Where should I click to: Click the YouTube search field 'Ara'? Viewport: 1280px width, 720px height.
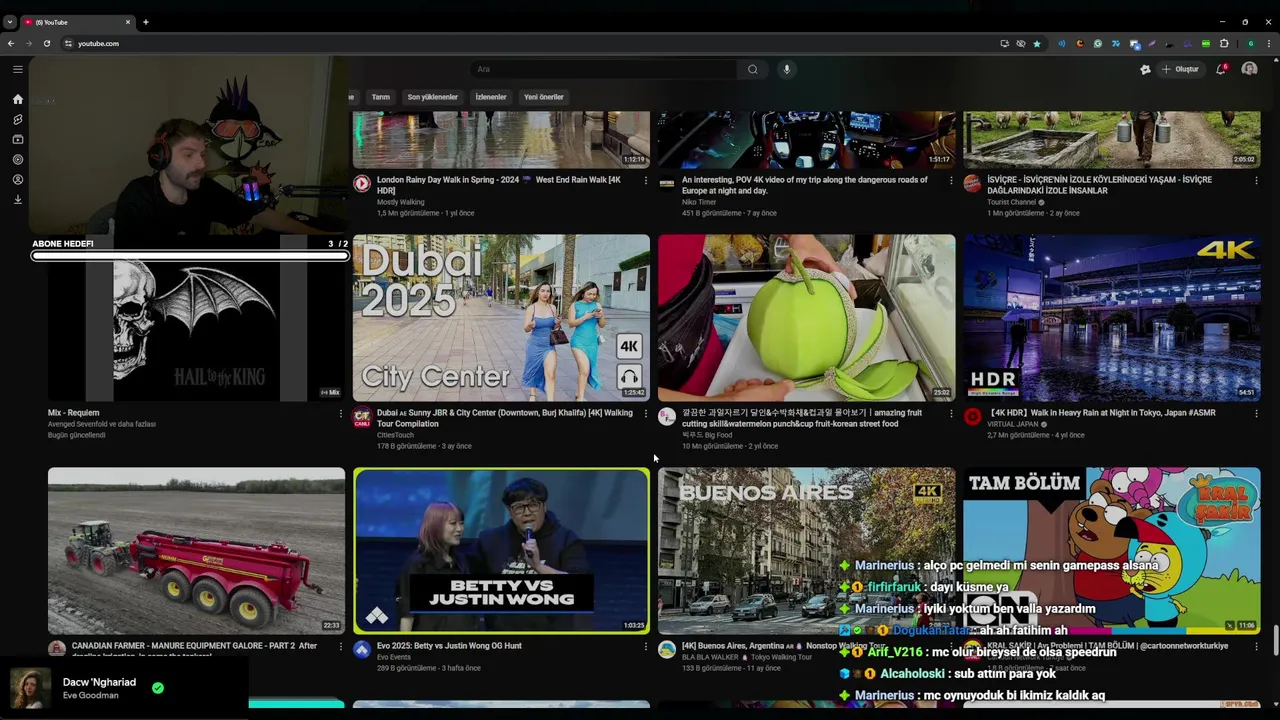604,69
